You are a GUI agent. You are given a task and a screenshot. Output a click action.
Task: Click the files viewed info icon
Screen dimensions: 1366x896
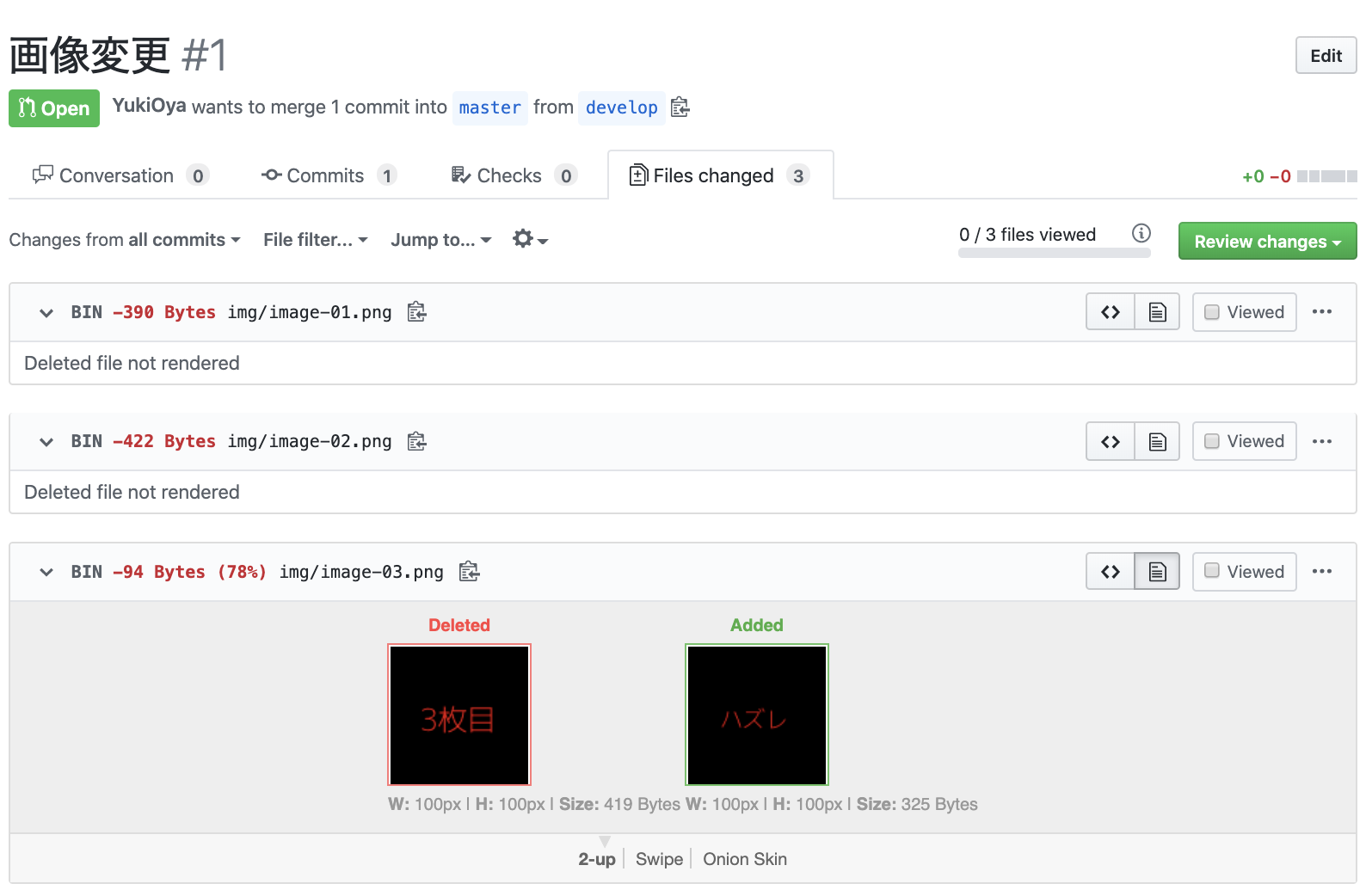1141,233
